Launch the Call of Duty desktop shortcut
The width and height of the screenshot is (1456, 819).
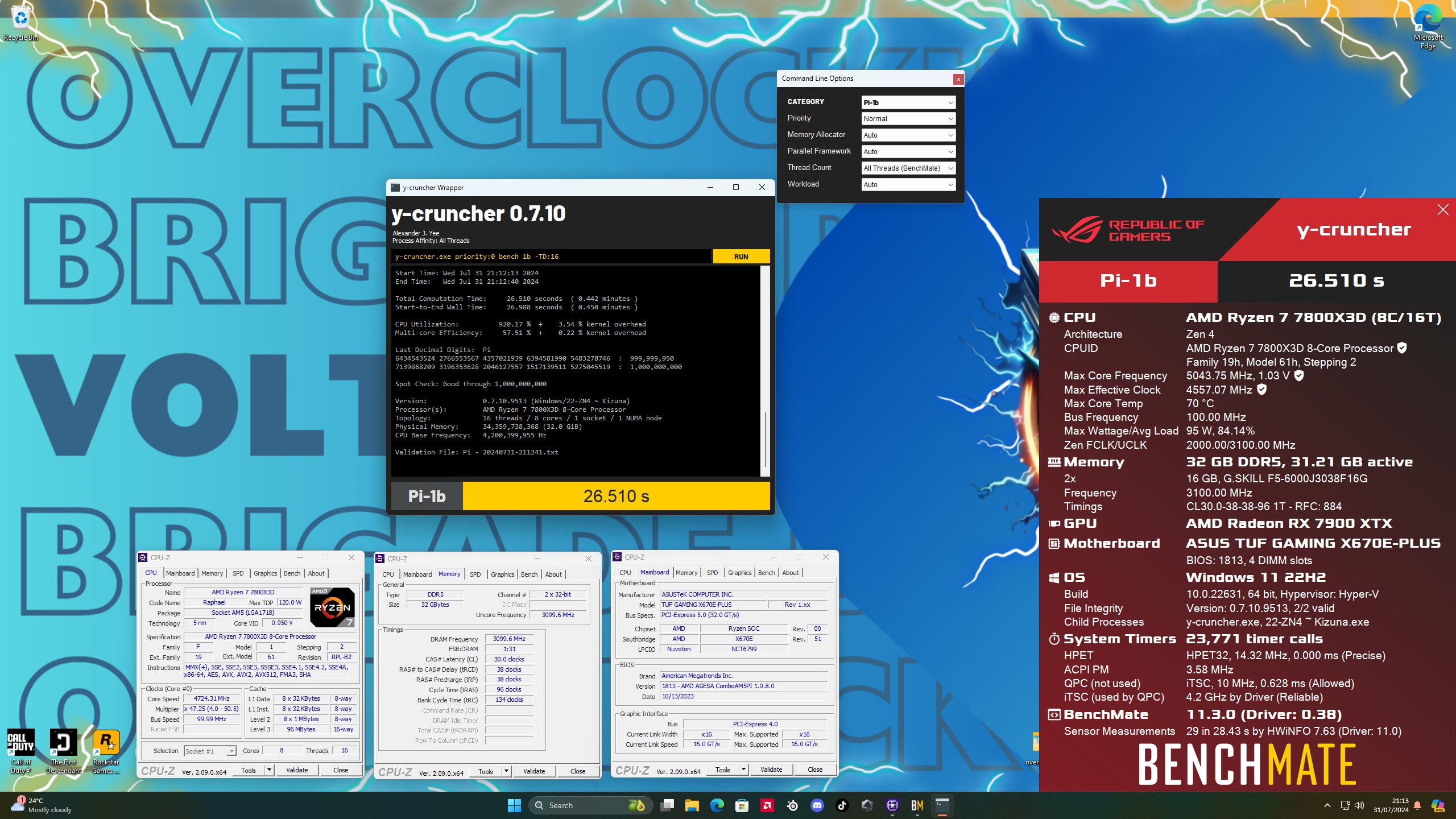pyautogui.click(x=21, y=751)
